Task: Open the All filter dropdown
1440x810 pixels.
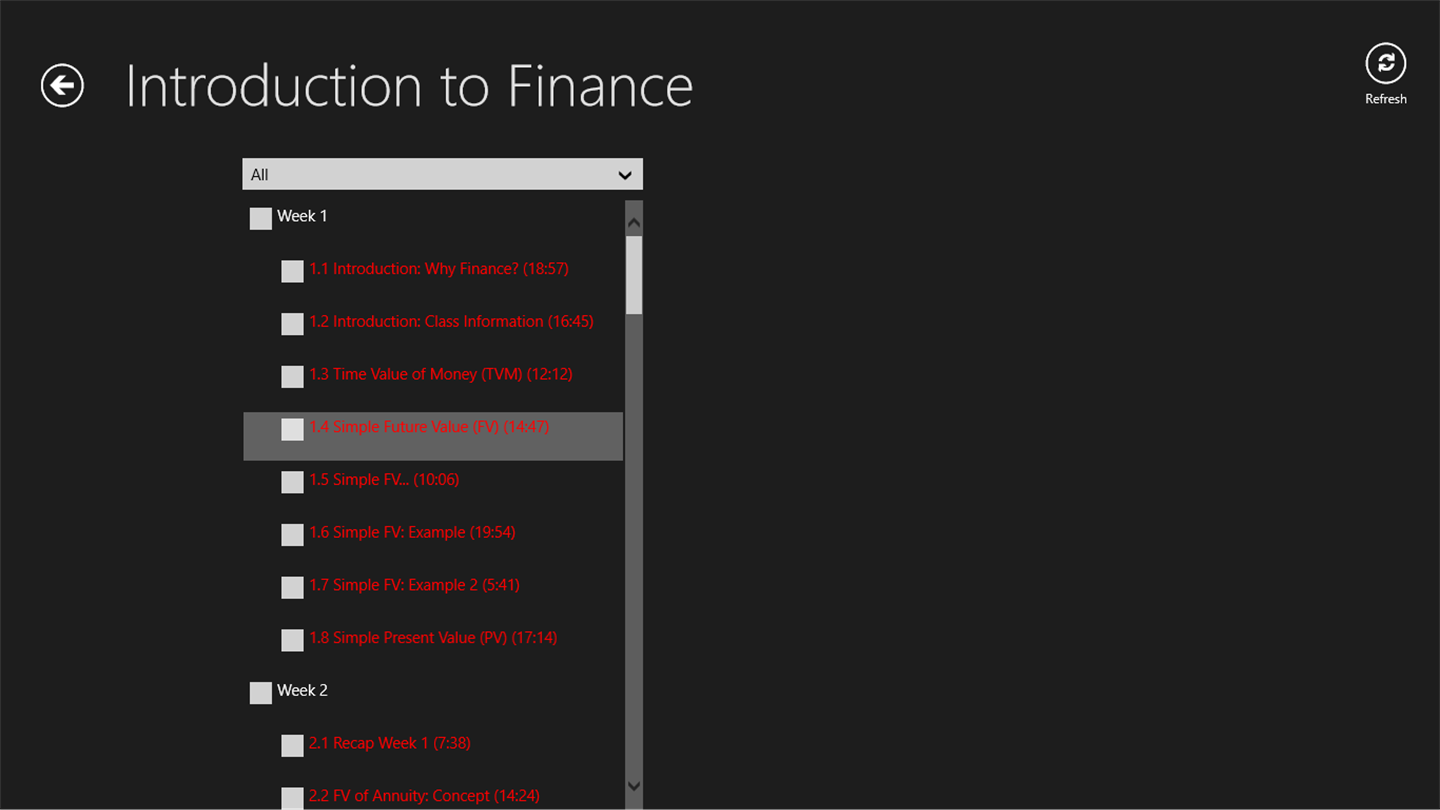Action: [442, 174]
